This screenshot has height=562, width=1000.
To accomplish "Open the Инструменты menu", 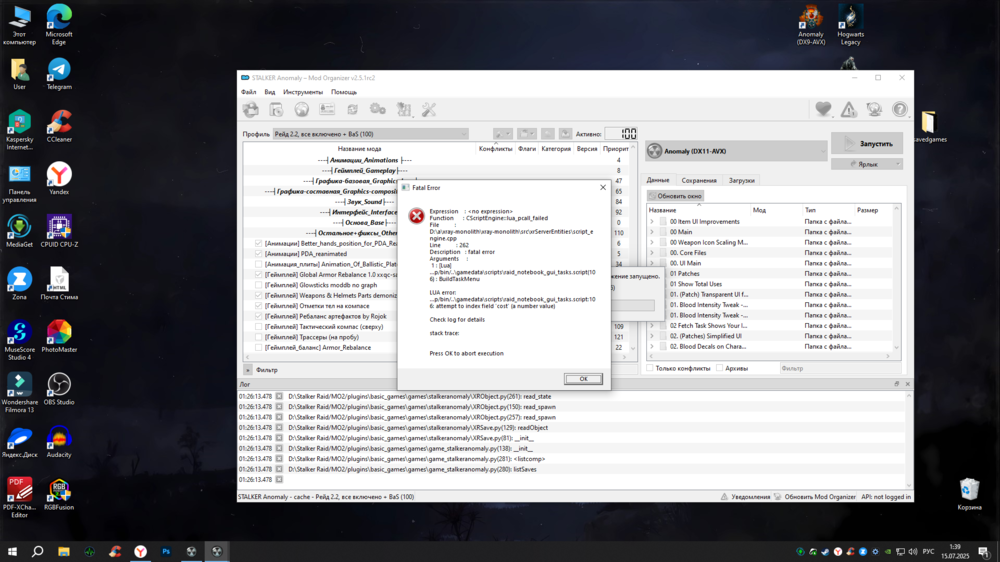I will [302, 92].
